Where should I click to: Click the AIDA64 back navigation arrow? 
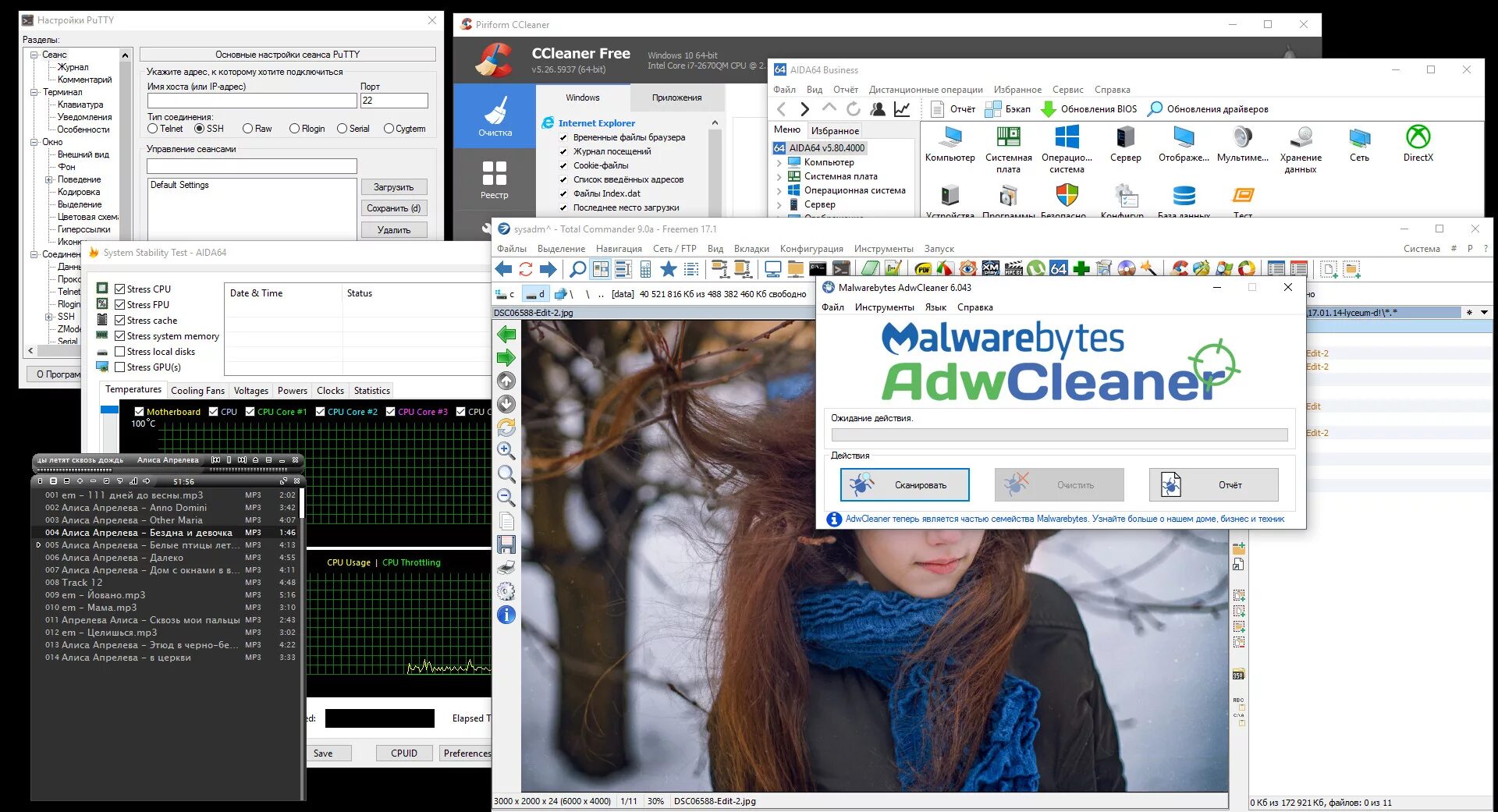[x=782, y=109]
